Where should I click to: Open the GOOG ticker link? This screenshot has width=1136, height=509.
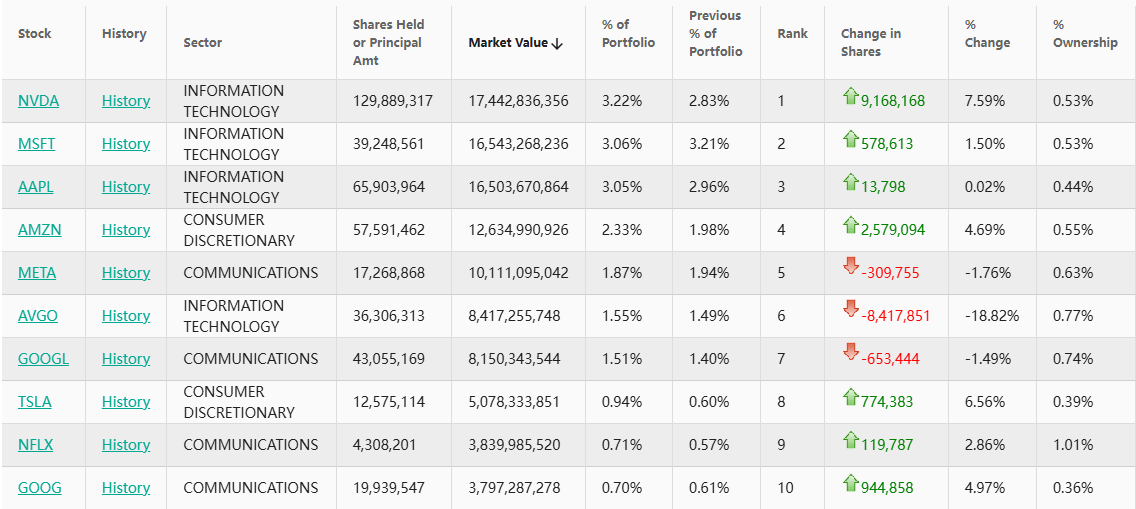tap(40, 488)
